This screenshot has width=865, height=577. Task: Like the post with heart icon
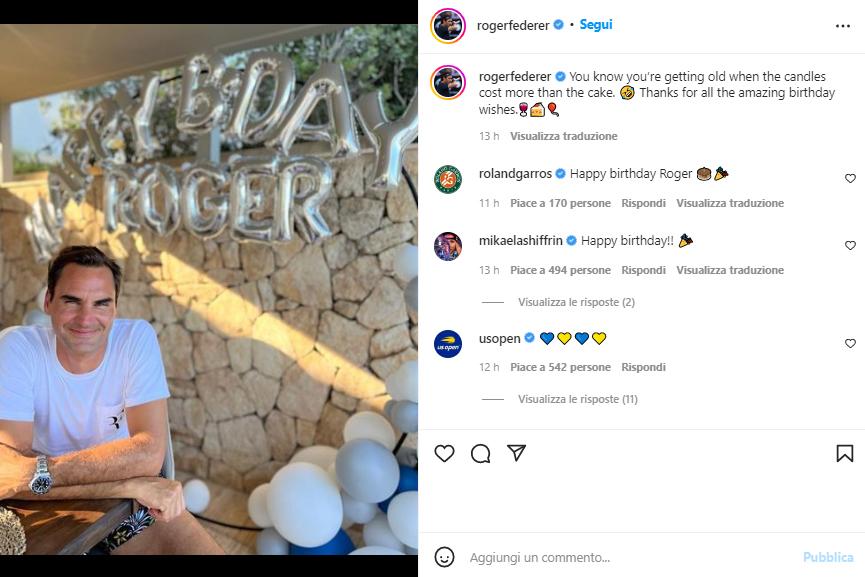(445, 454)
